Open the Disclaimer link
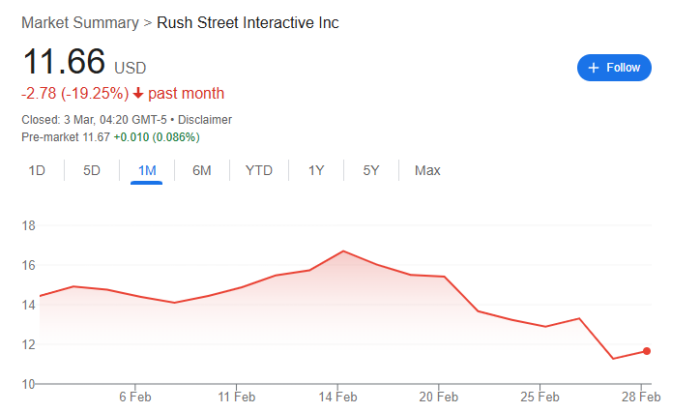The height and width of the screenshot is (412, 700). pos(205,120)
